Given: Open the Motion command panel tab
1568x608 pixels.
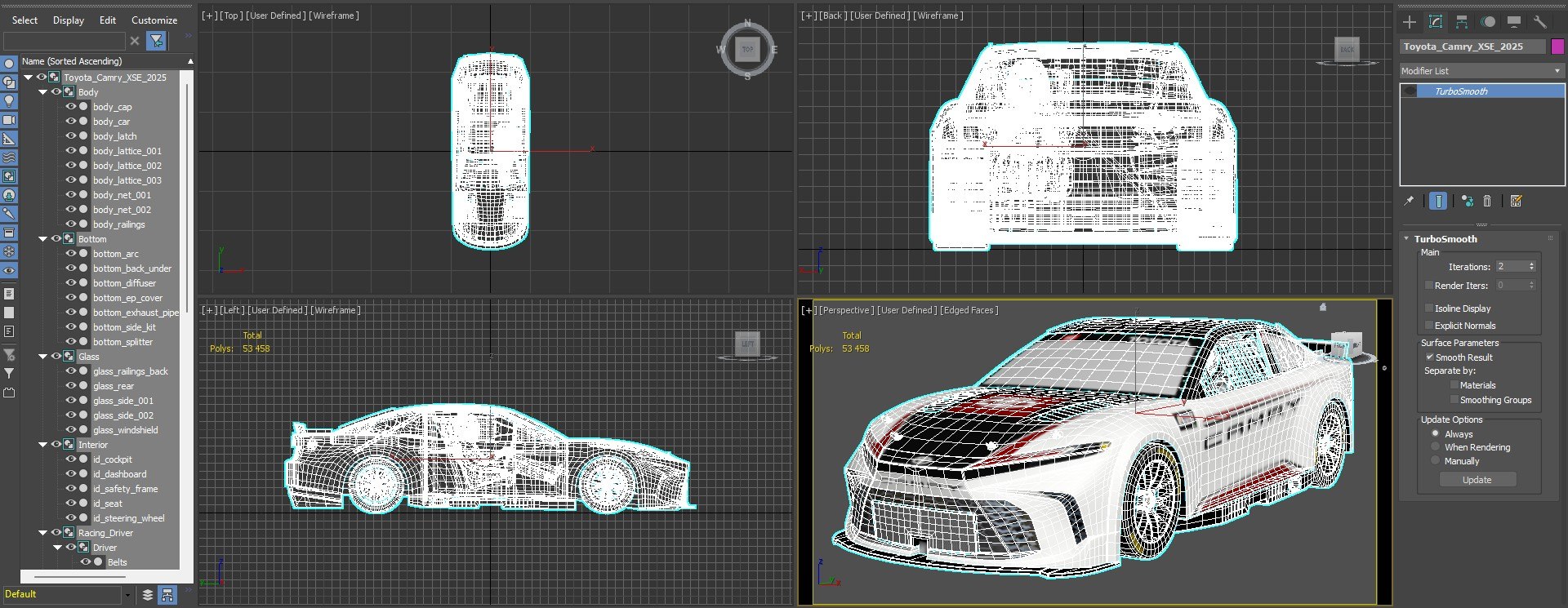Looking at the screenshot, I should (1488, 22).
